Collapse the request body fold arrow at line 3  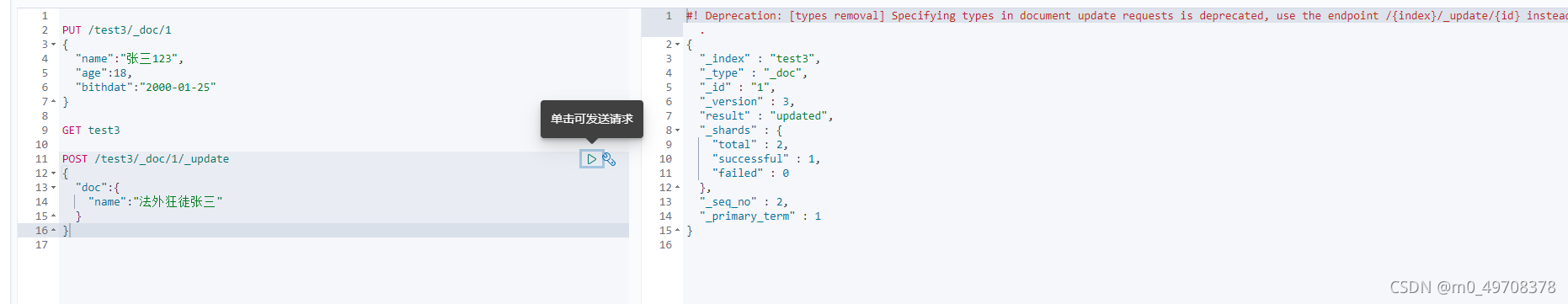point(54,45)
